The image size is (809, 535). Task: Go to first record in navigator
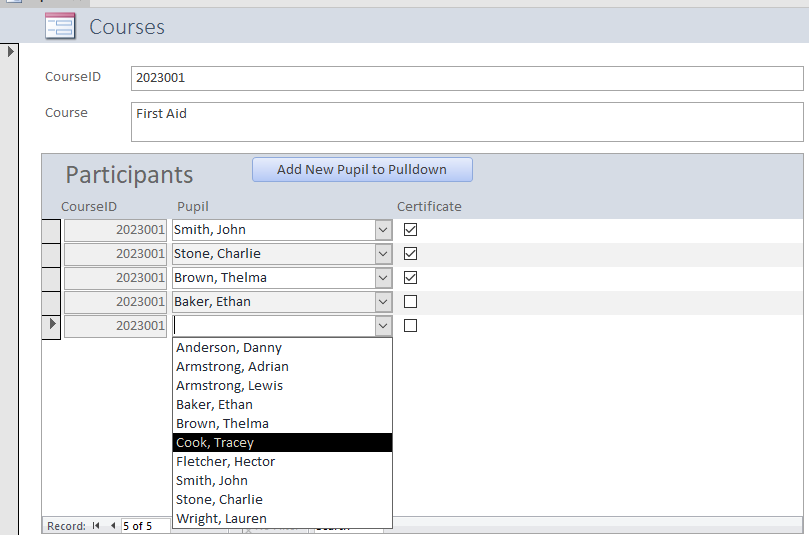96,526
